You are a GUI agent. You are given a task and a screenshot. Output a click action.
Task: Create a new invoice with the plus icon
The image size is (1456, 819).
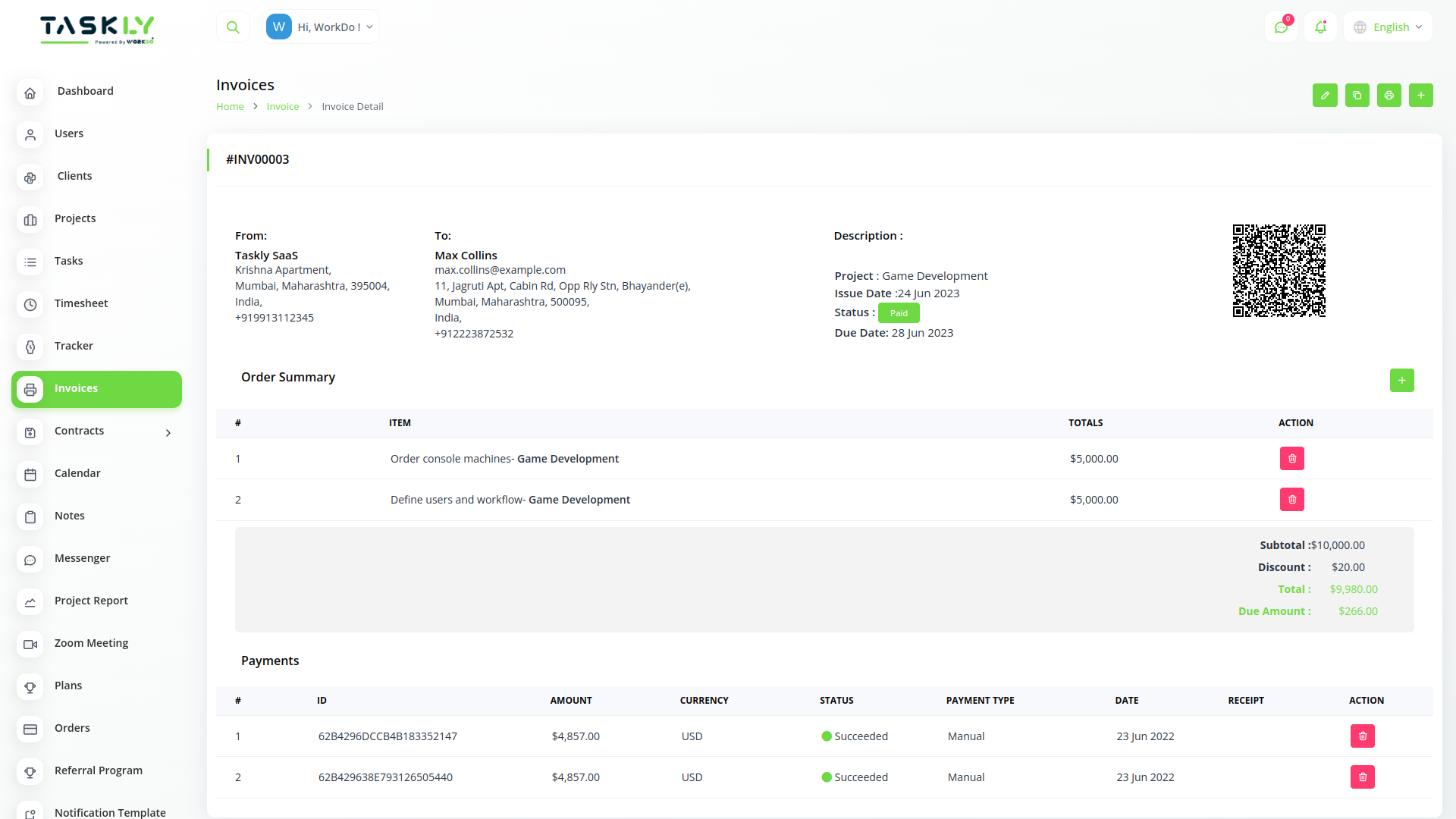click(1421, 95)
